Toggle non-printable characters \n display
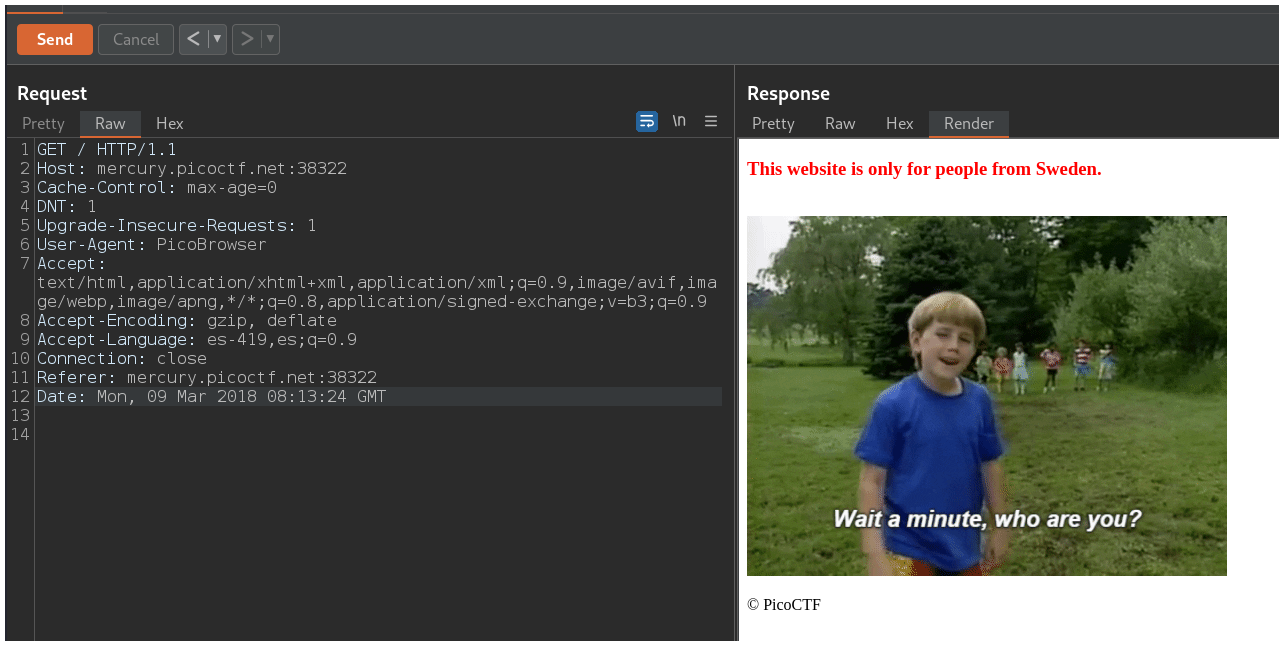 coord(679,121)
